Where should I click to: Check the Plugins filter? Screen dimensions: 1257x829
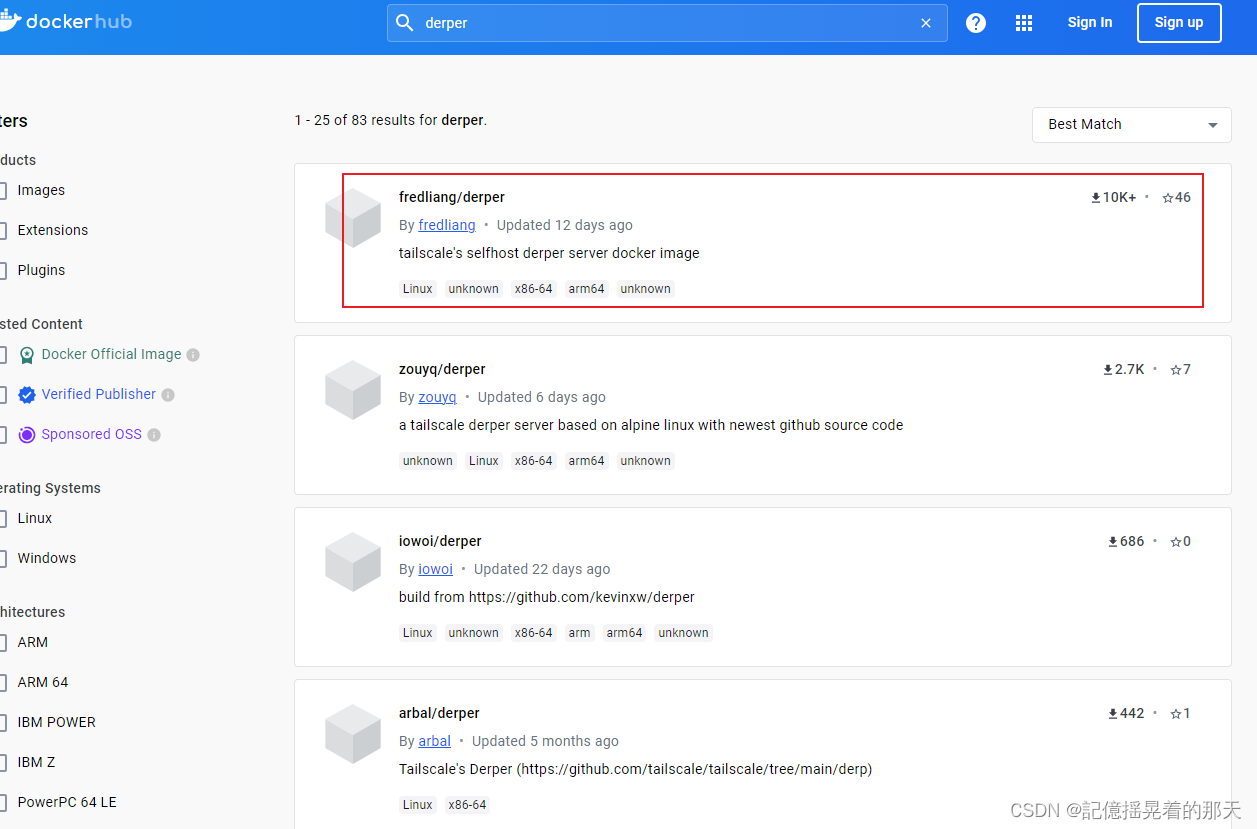tap(3, 270)
